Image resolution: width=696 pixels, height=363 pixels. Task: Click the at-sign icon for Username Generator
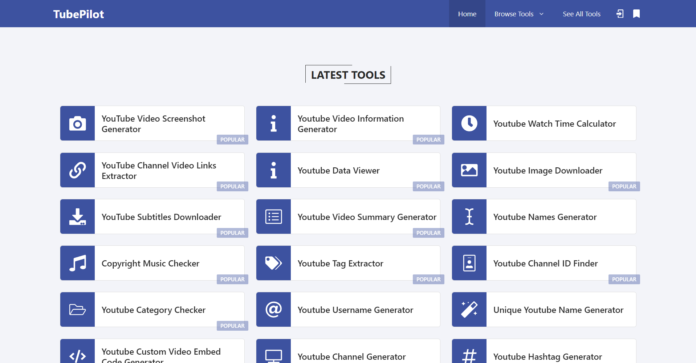[x=273, y=310]
